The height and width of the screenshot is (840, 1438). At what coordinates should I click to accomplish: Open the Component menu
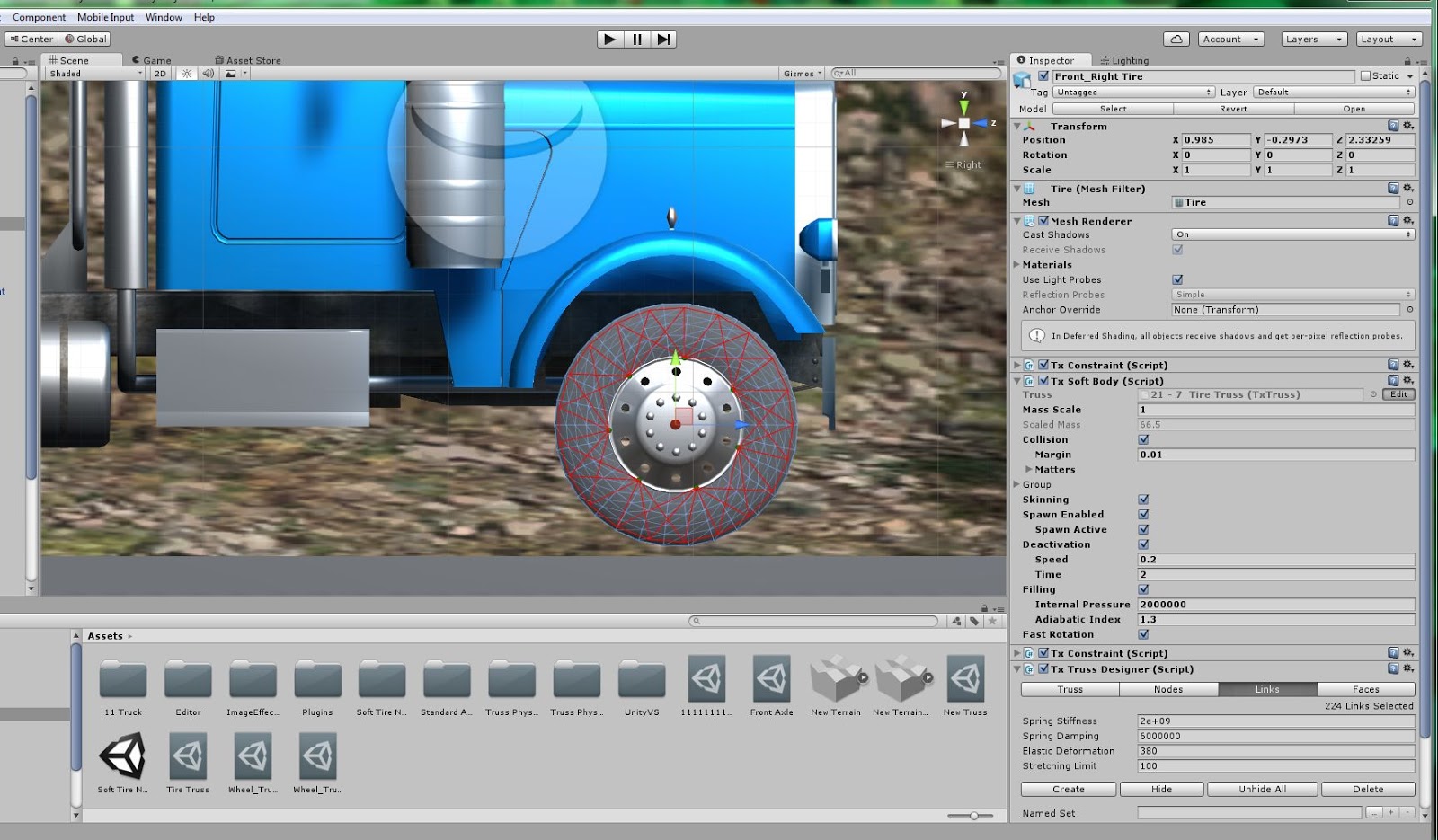pyautogui.click(x=40, y=16)
